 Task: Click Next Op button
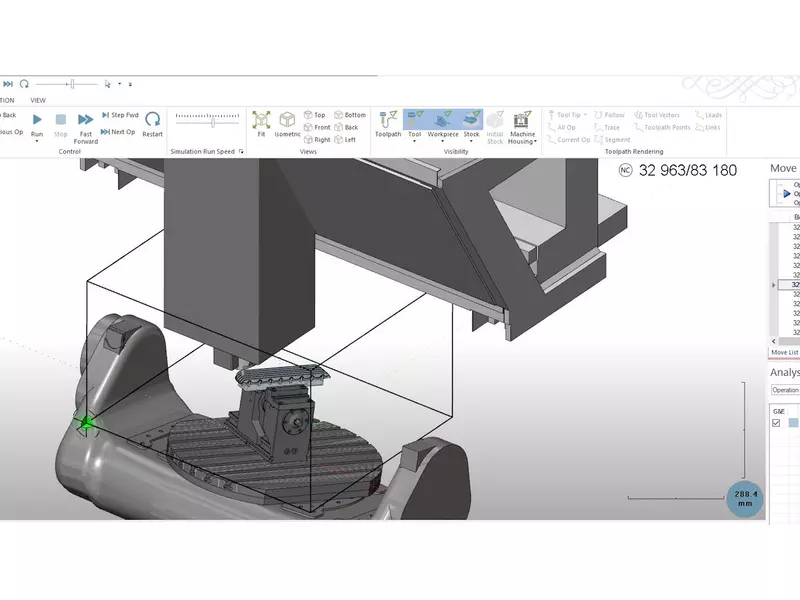(118, 132)
